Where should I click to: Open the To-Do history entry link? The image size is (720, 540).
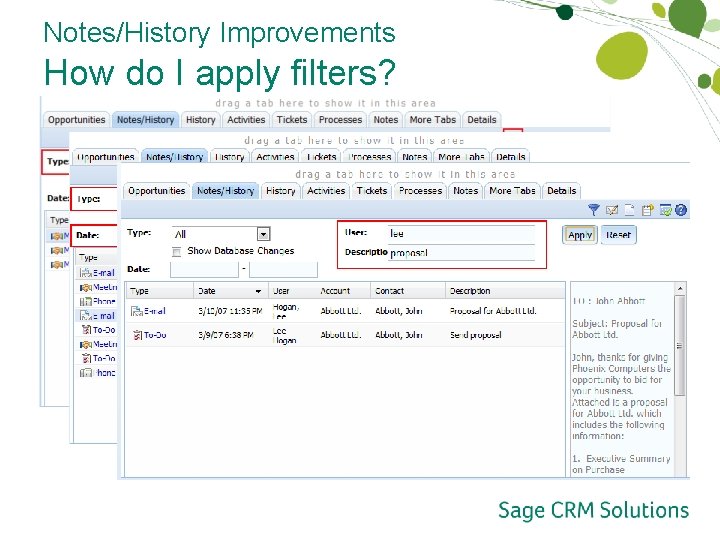point(155,335)
